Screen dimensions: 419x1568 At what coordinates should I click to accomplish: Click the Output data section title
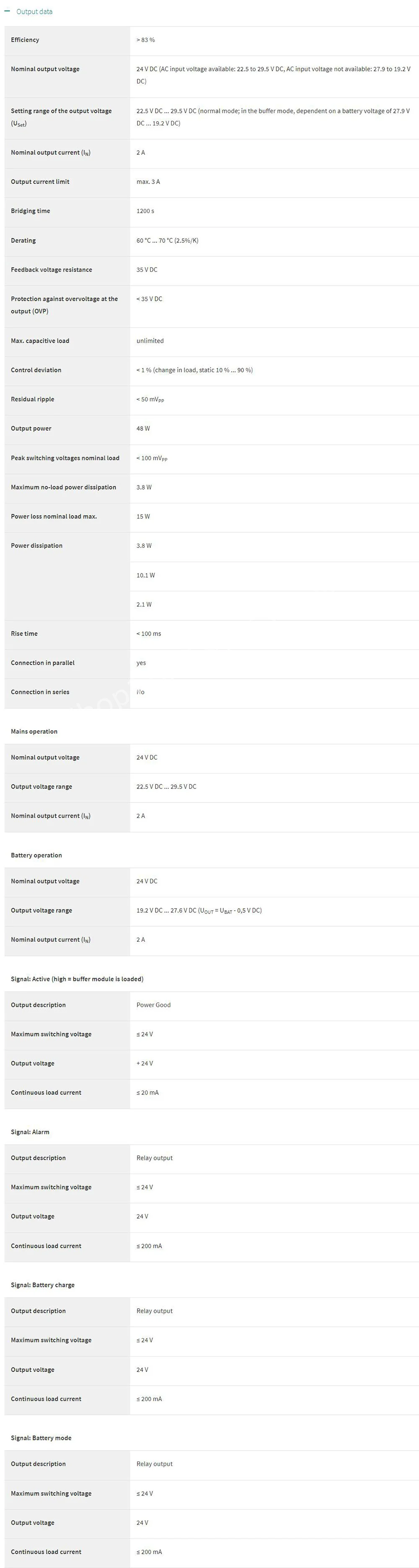point(34,12)
